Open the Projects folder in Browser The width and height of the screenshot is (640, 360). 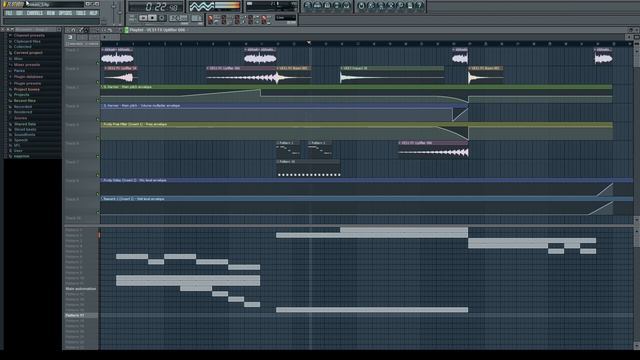click(21, 95)
